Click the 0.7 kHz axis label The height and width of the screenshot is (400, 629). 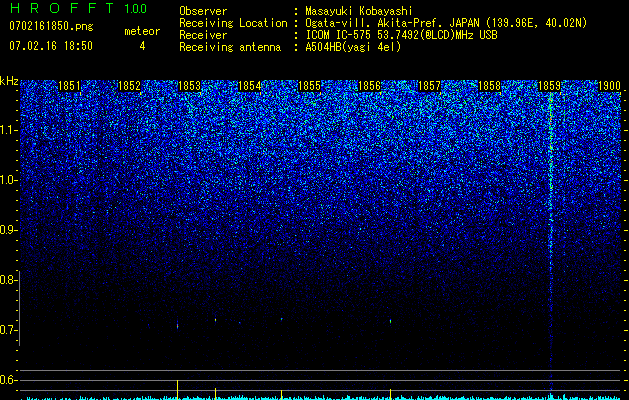[8, 330]
